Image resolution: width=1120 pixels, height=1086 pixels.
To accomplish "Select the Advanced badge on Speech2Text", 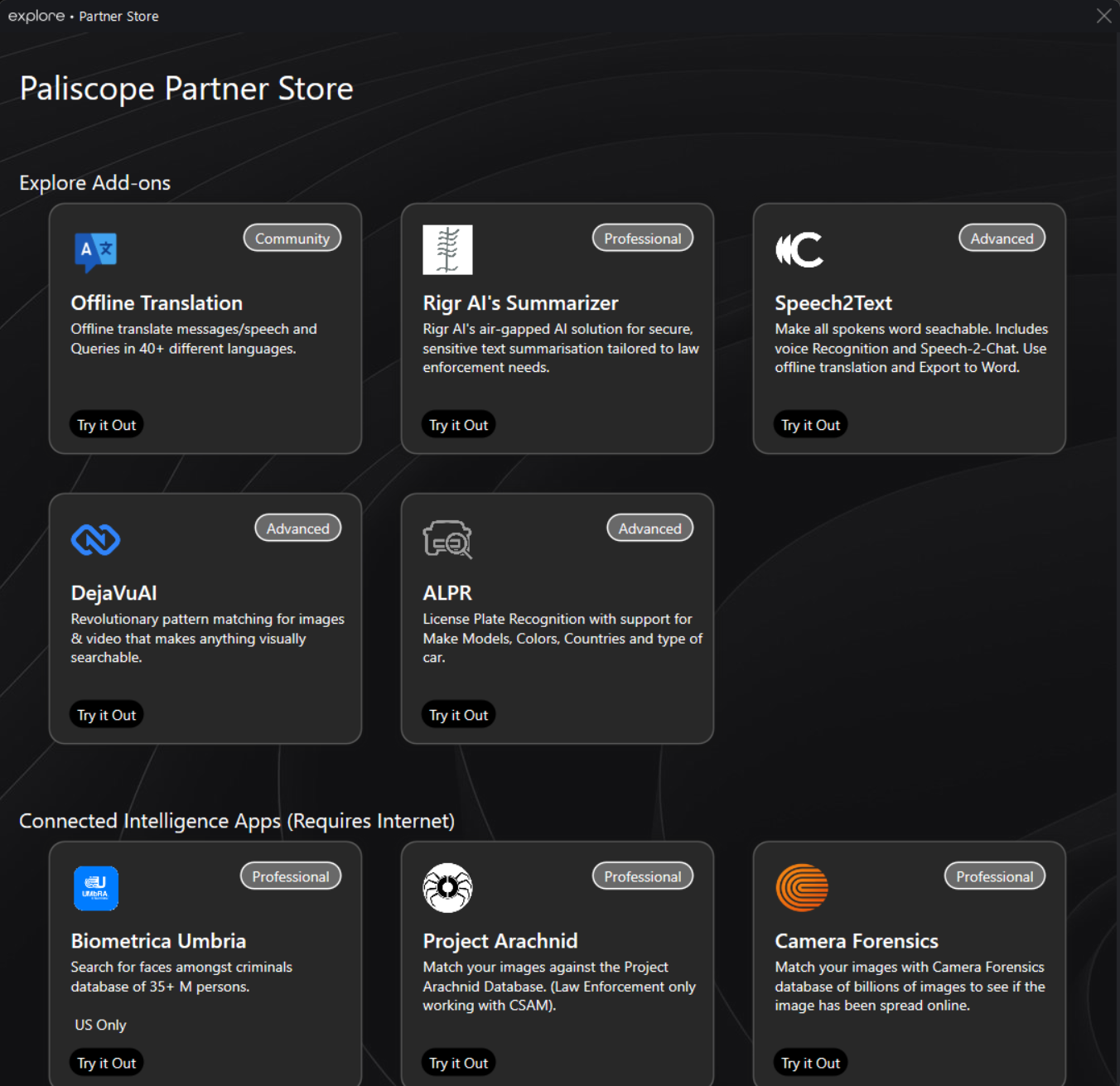I will pos(1002,239).
